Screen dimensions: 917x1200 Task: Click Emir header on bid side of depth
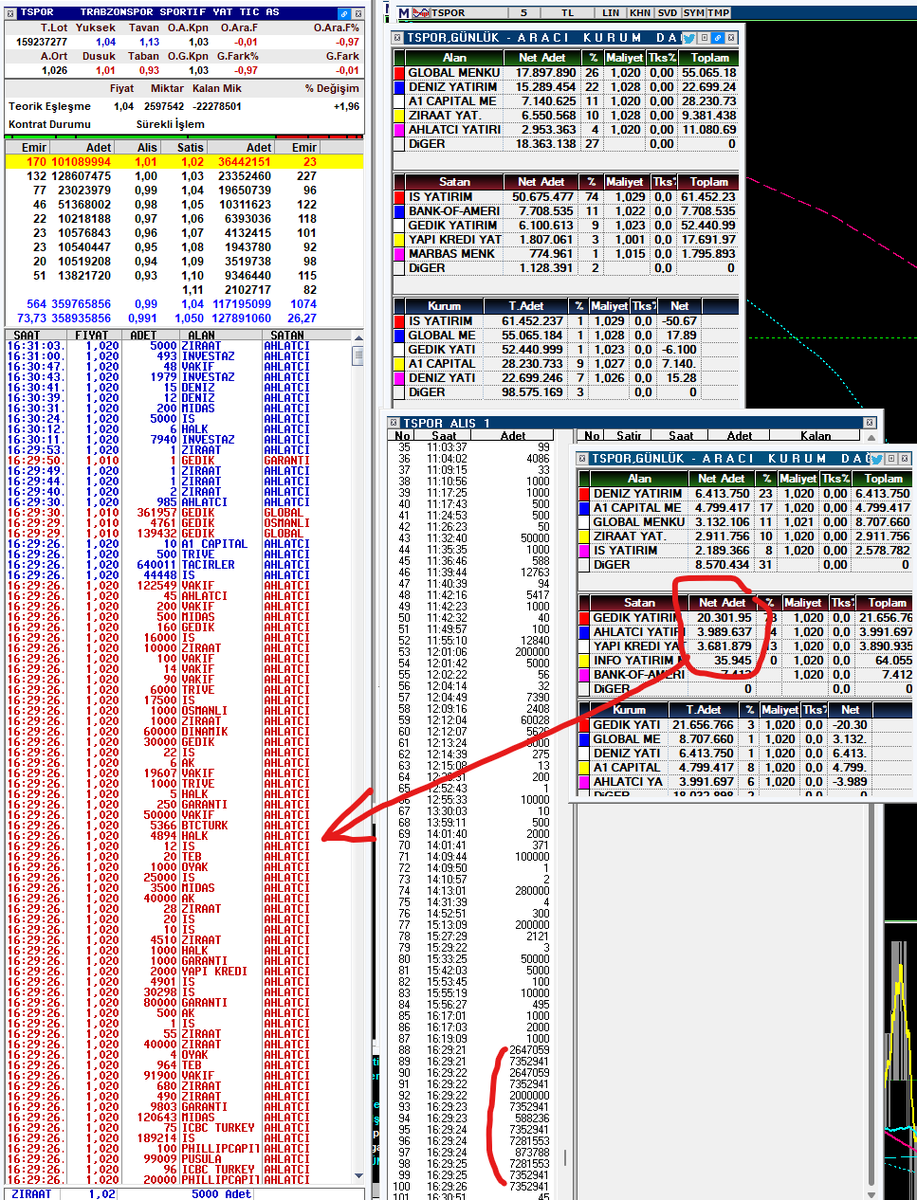pyautogui.click(x=28, y=147)
